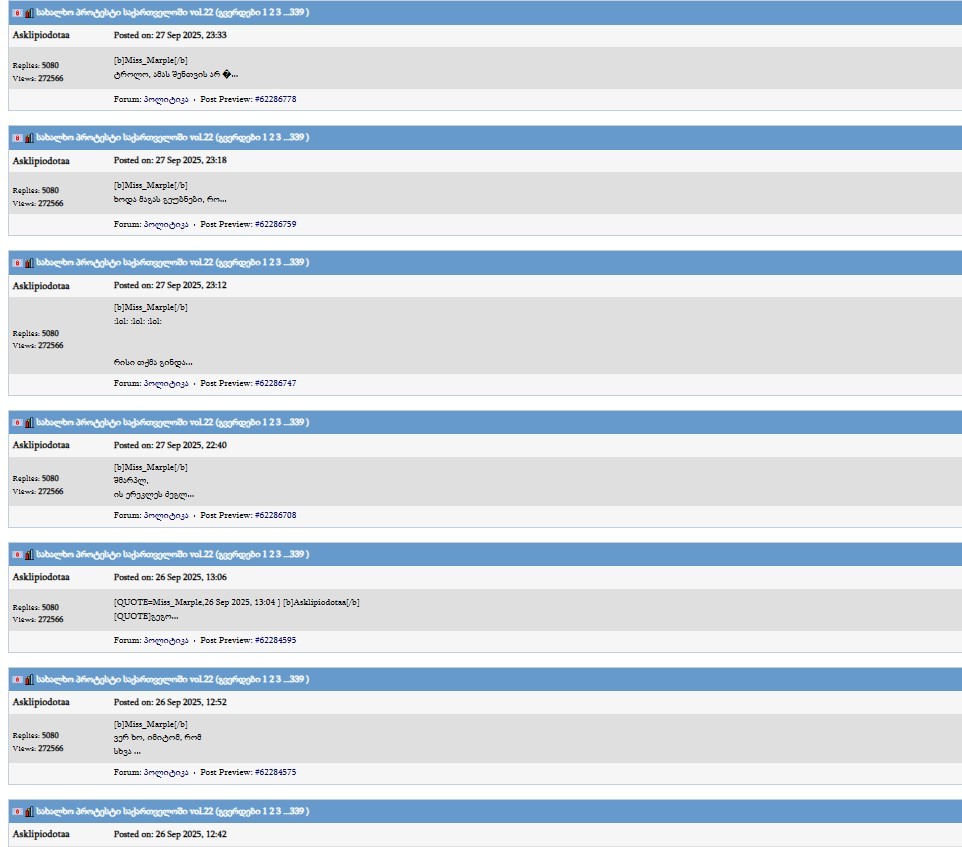
Task: Go to page 2 in the 23:18 post title
Action: pos(272,137)
